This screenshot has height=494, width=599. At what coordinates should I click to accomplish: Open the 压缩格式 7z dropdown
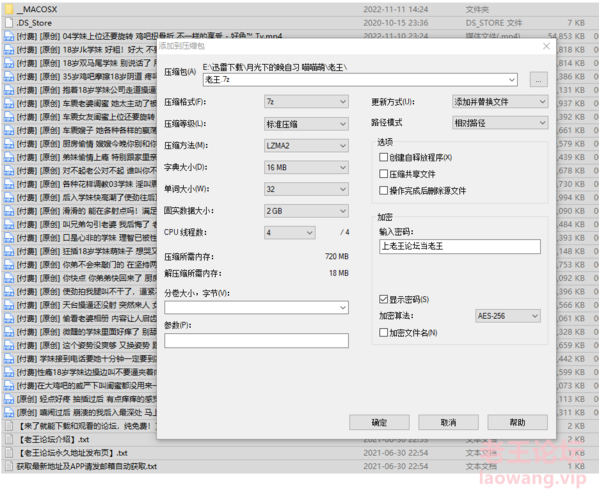306,102
